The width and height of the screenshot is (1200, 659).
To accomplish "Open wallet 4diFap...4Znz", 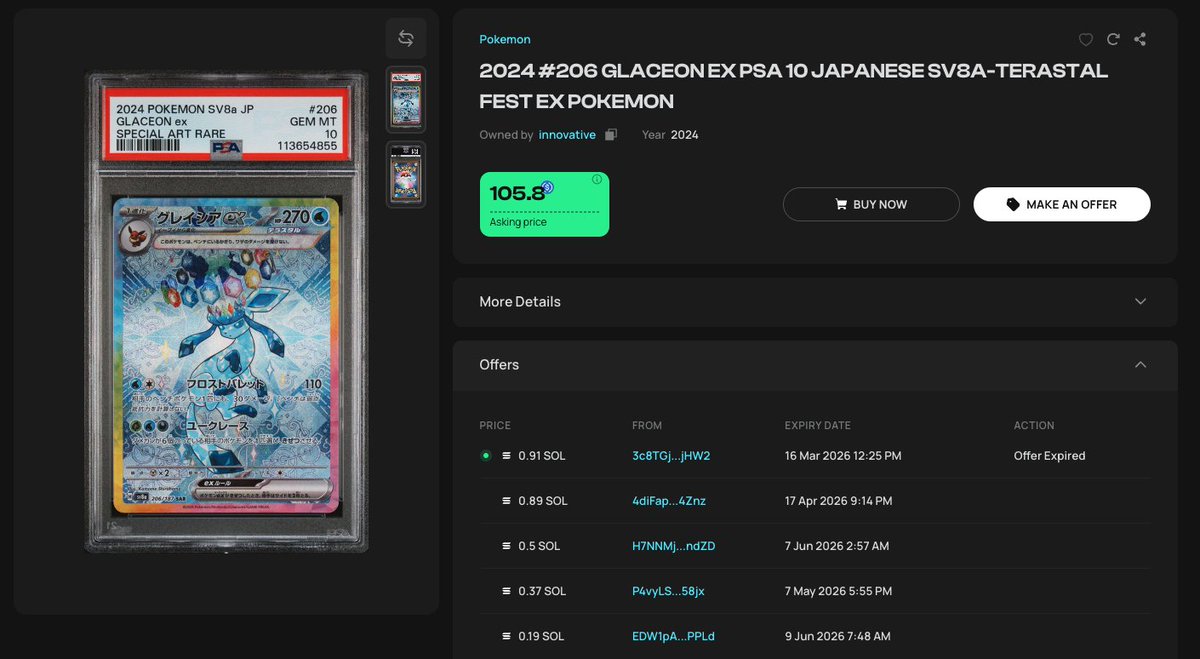I will tap(669, 501).
